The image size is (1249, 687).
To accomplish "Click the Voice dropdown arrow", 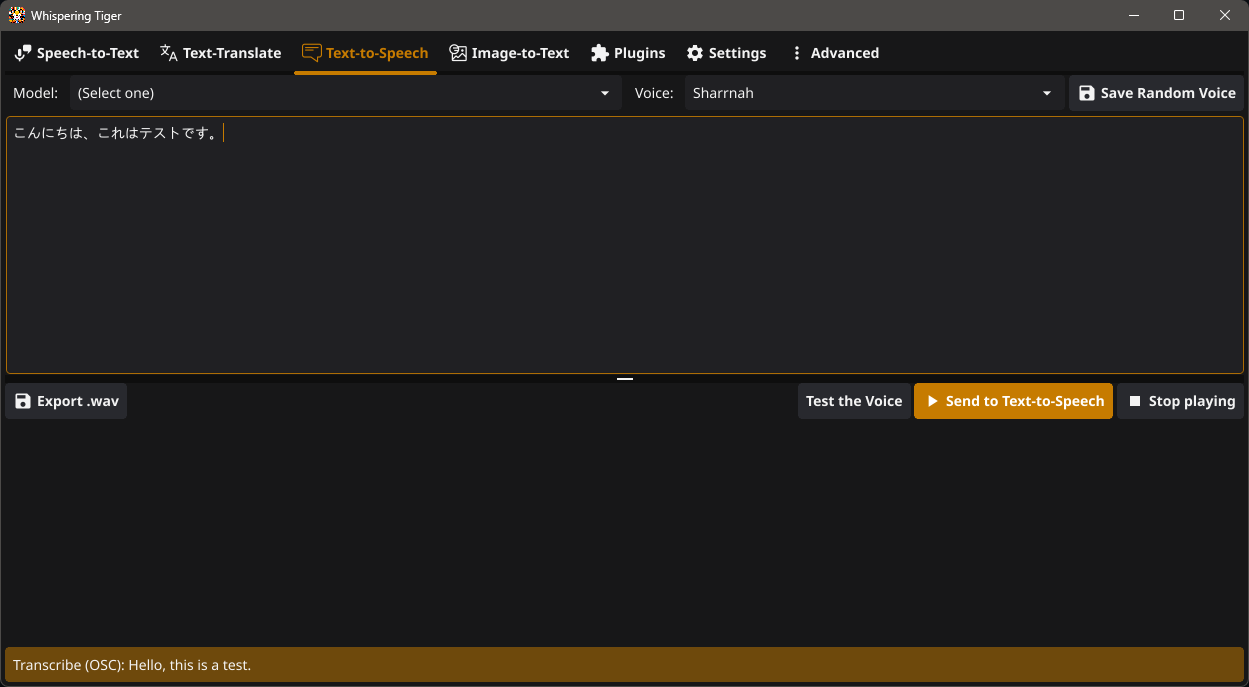I will 1047,93.
